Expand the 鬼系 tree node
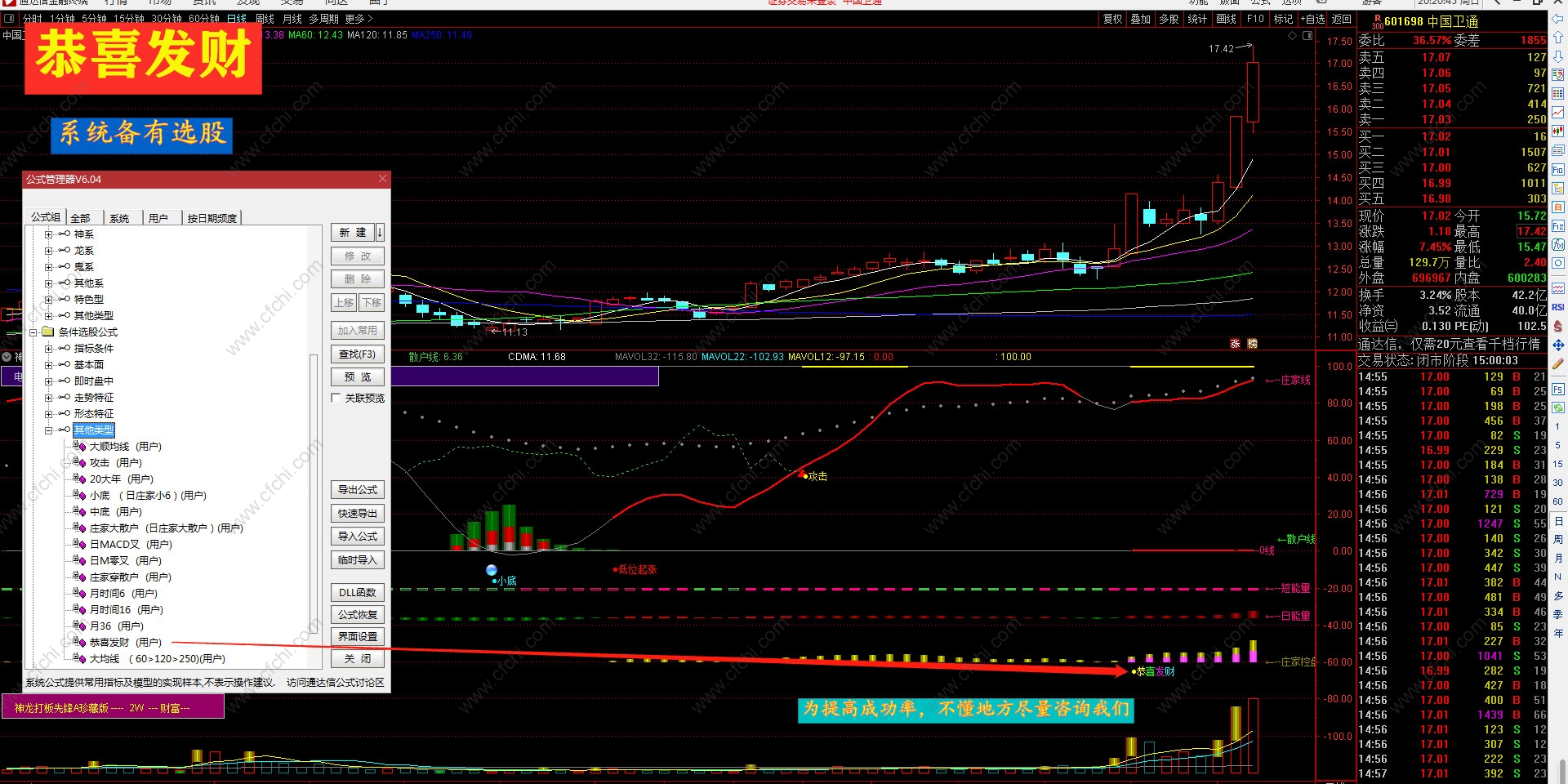Screen dimensions: 1568x784 click(x=48, y=267)
